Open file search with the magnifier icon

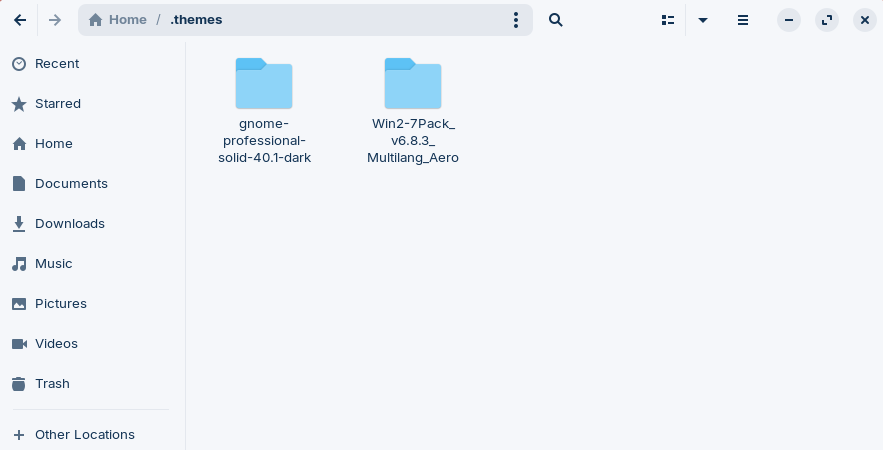(556, 20)
